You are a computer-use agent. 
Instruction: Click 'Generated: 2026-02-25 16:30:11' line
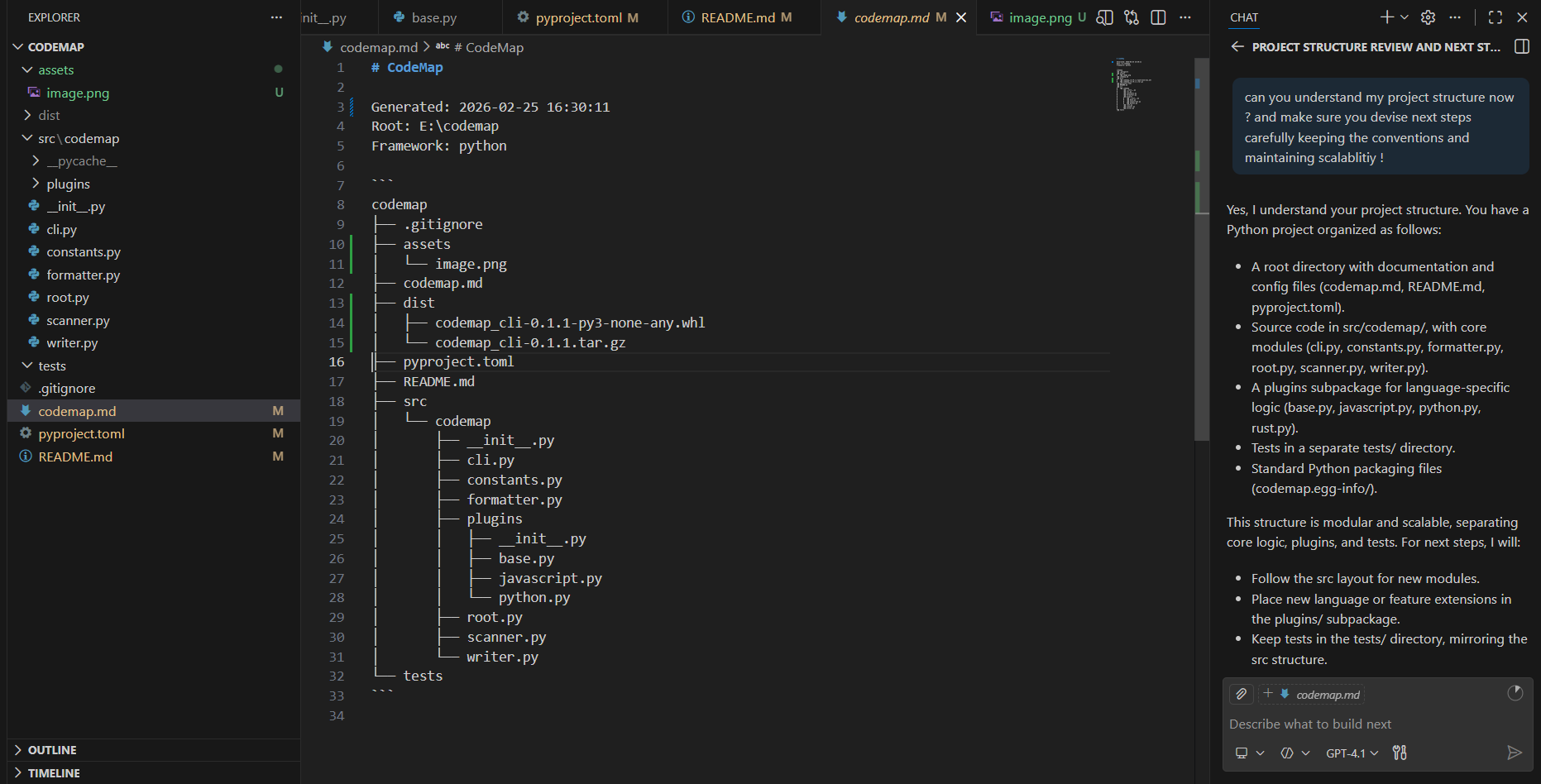pyautogui.click(x=491, y=107)
